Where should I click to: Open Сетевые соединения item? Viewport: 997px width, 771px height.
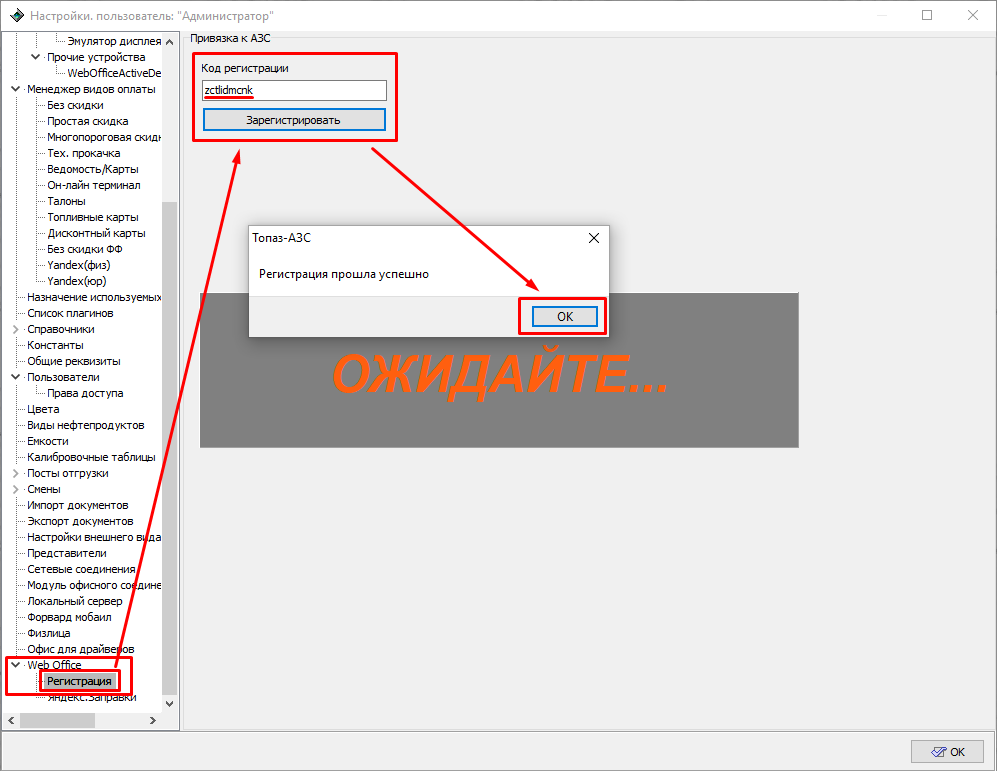pos(81,569)
